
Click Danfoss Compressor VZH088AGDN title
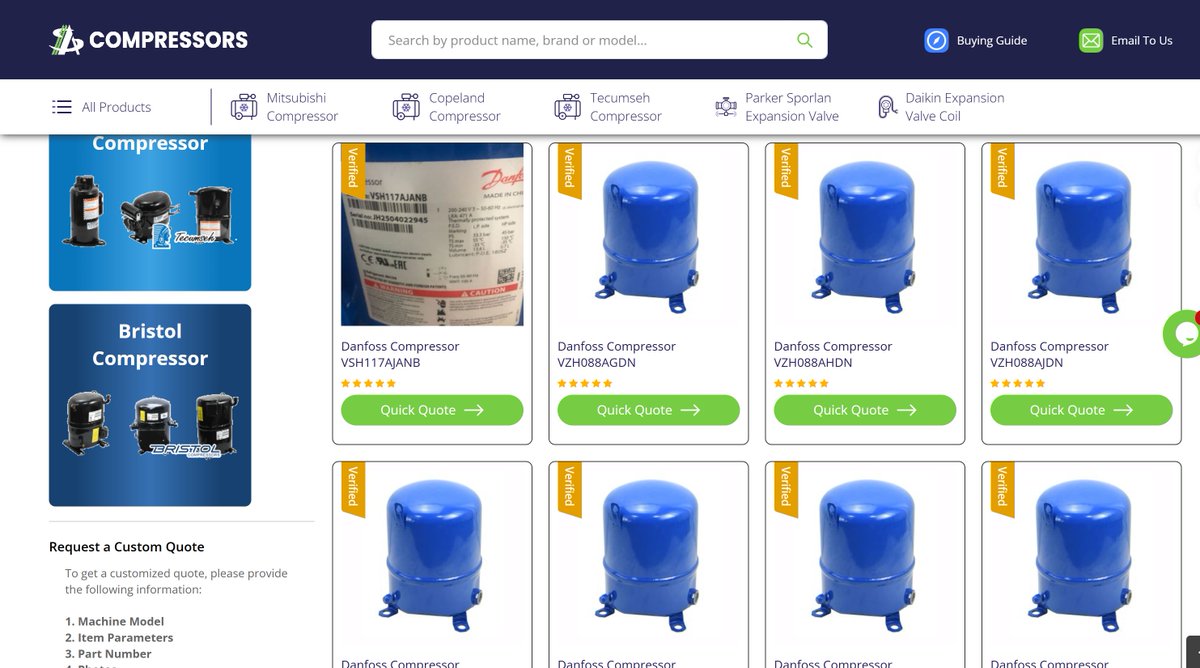[617, 354]
